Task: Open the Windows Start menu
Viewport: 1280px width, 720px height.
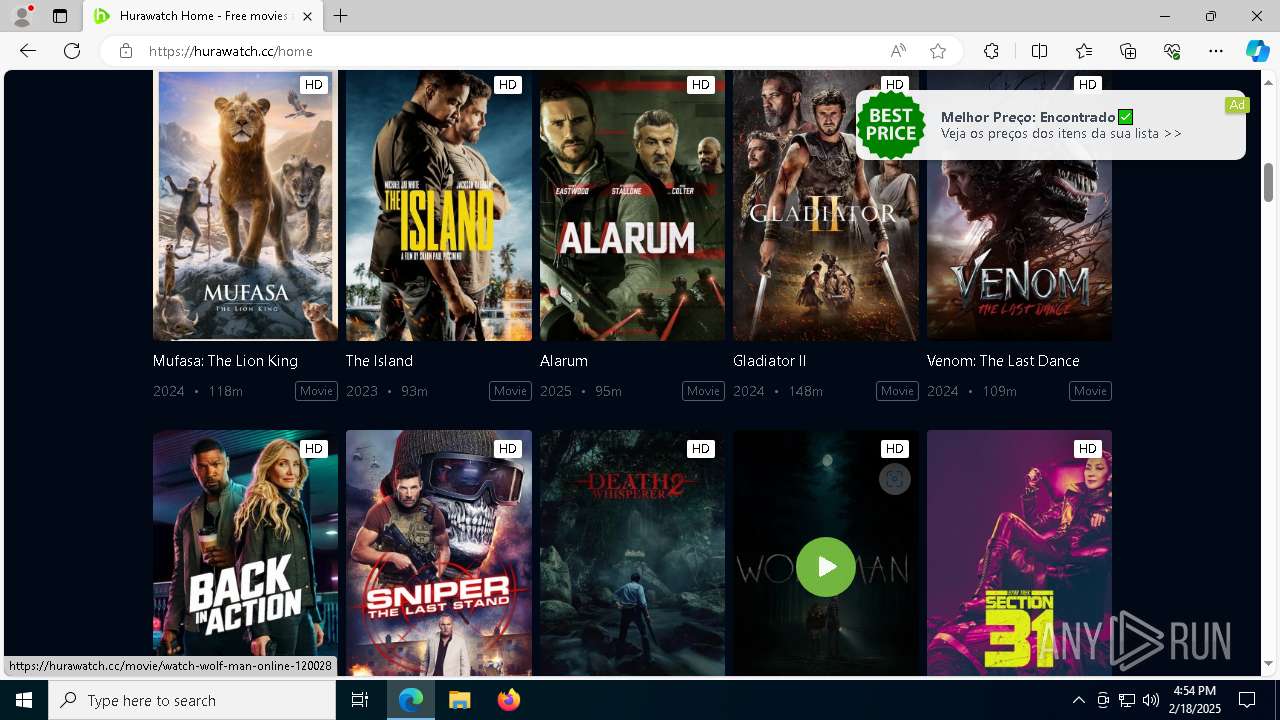Action: point(24,700)
